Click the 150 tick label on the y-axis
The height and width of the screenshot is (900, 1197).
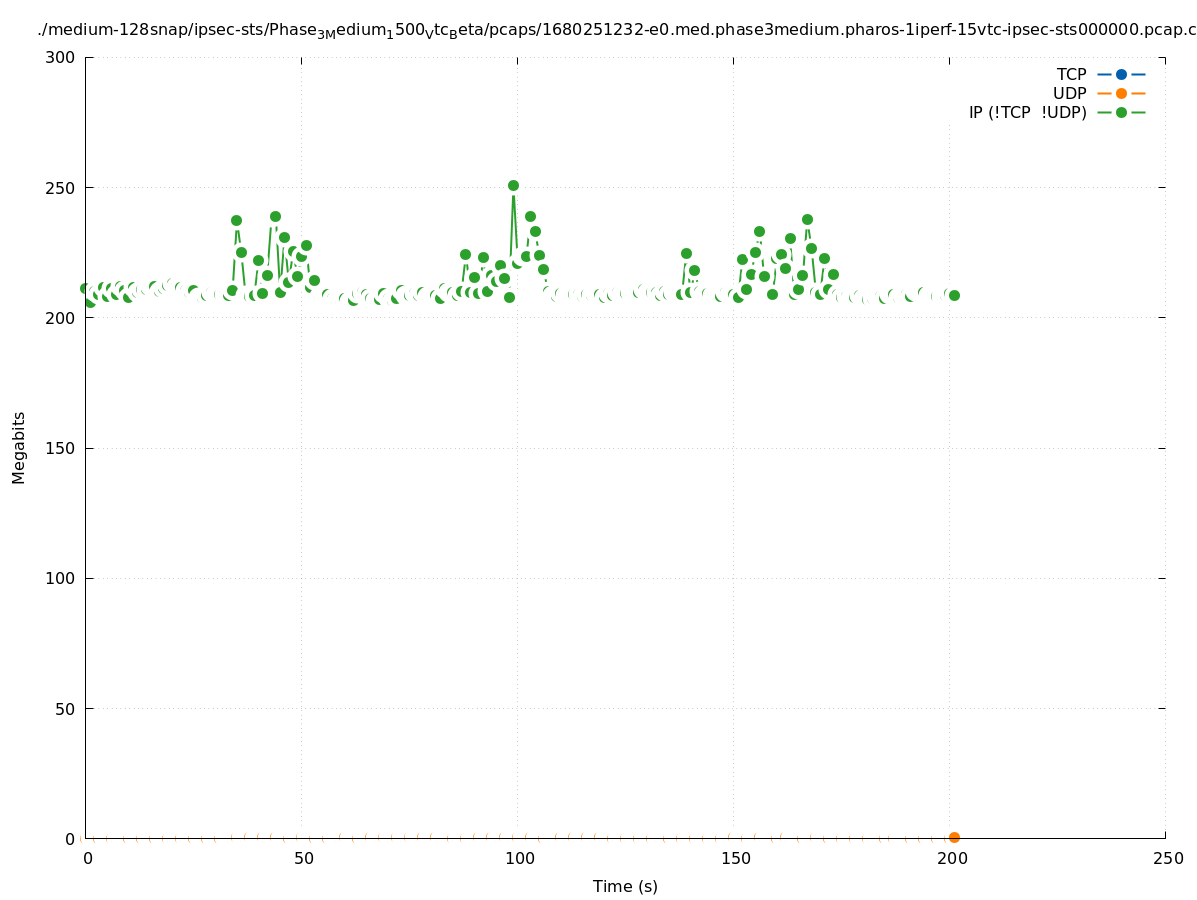[61, 448]
